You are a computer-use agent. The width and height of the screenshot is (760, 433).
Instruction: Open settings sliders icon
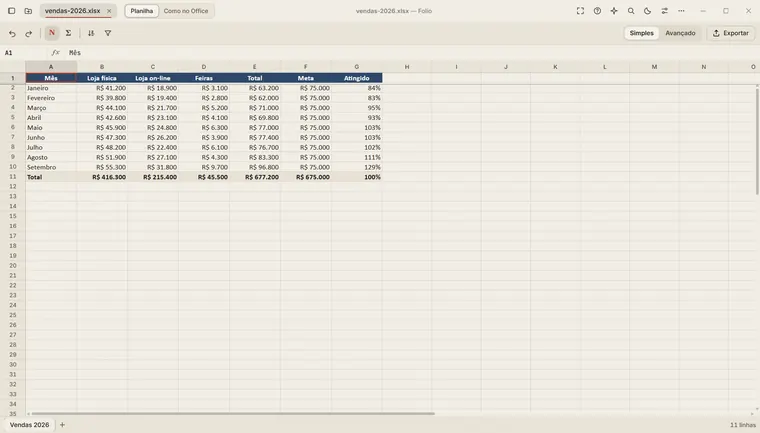click(665, 11)
